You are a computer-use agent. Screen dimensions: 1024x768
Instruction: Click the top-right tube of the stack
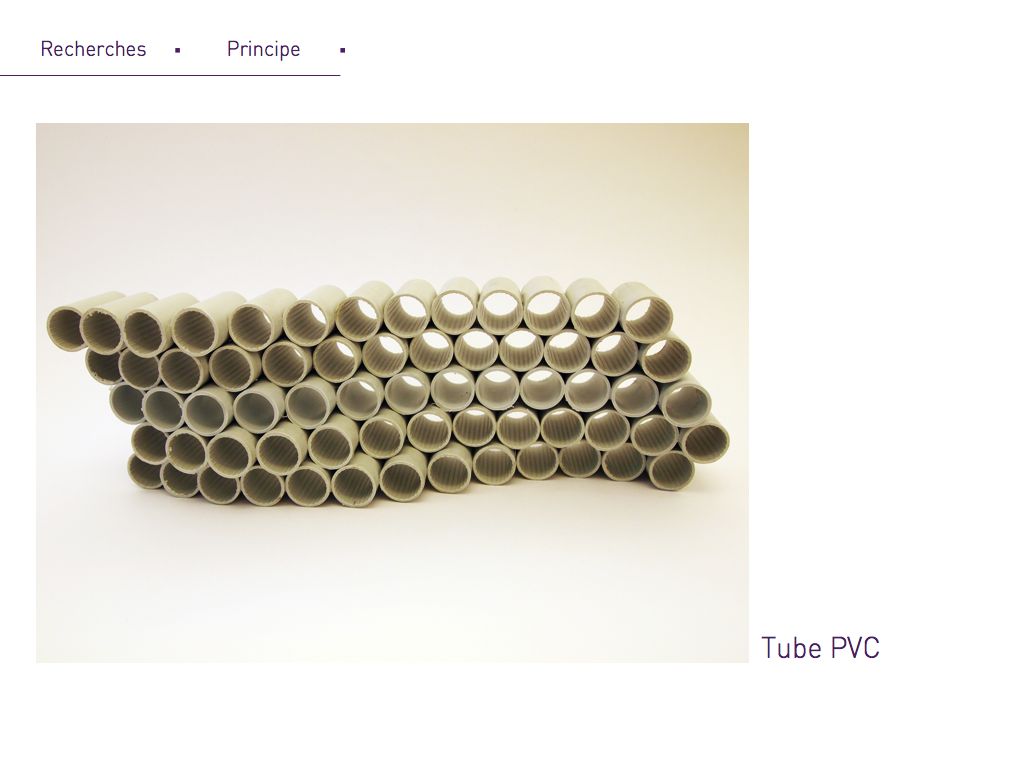point(647,317)
